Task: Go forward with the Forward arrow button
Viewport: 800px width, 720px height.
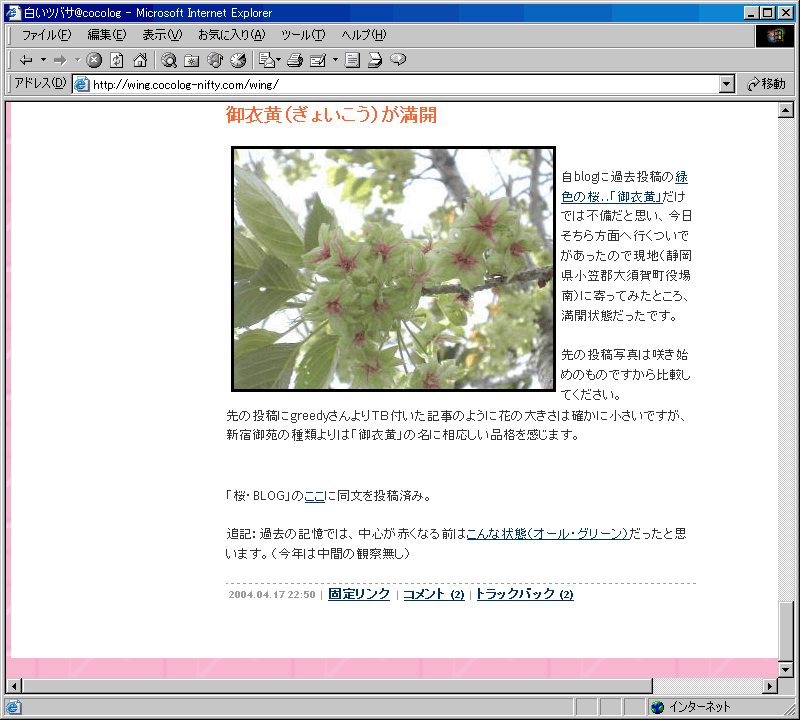Action: click(60, 60)
